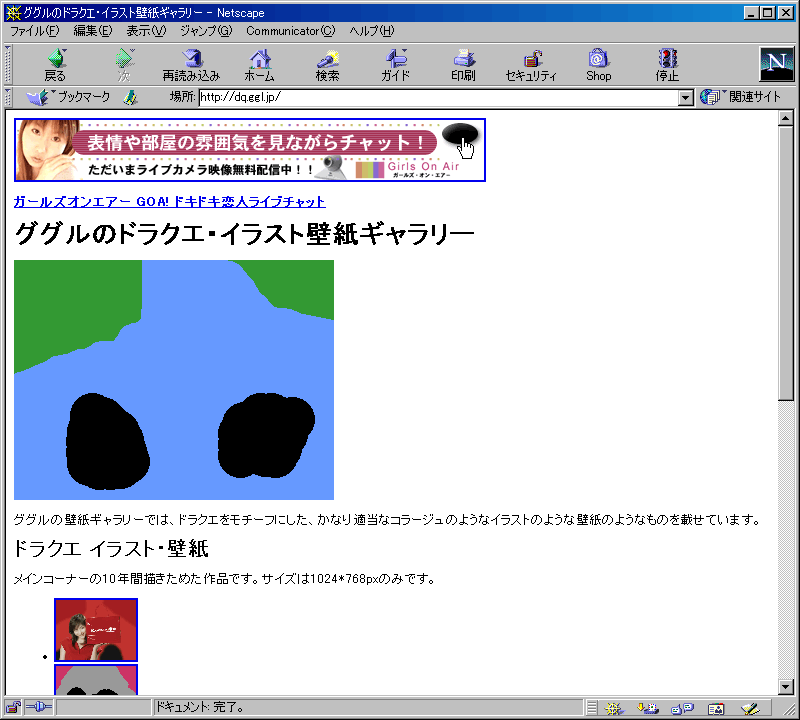This screenshot has height=720, width=800.
Task: Open the ファイル(F) menu
Action: click(35, 31)
